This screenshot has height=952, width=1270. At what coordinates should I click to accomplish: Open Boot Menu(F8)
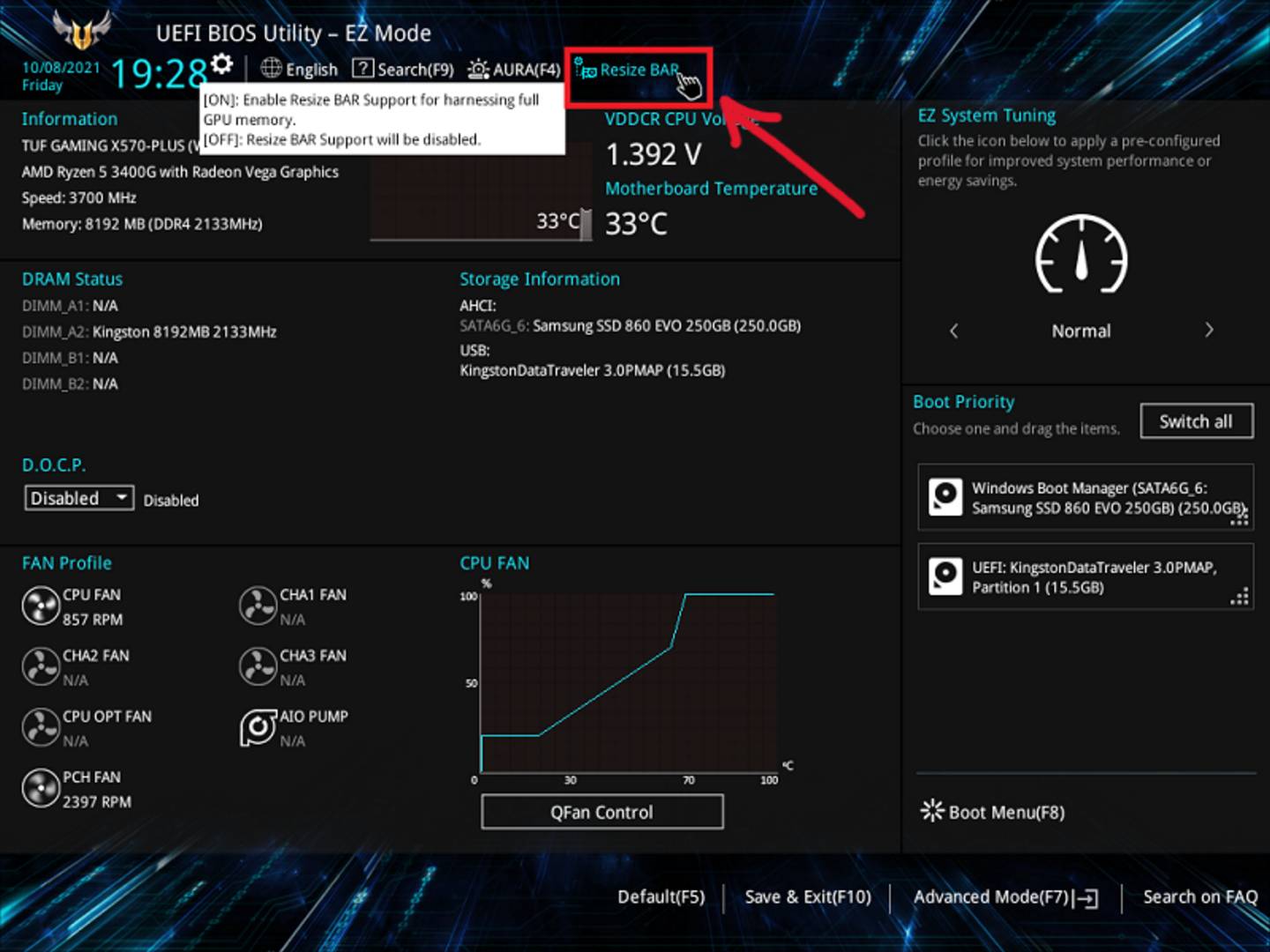pos(993,812)
